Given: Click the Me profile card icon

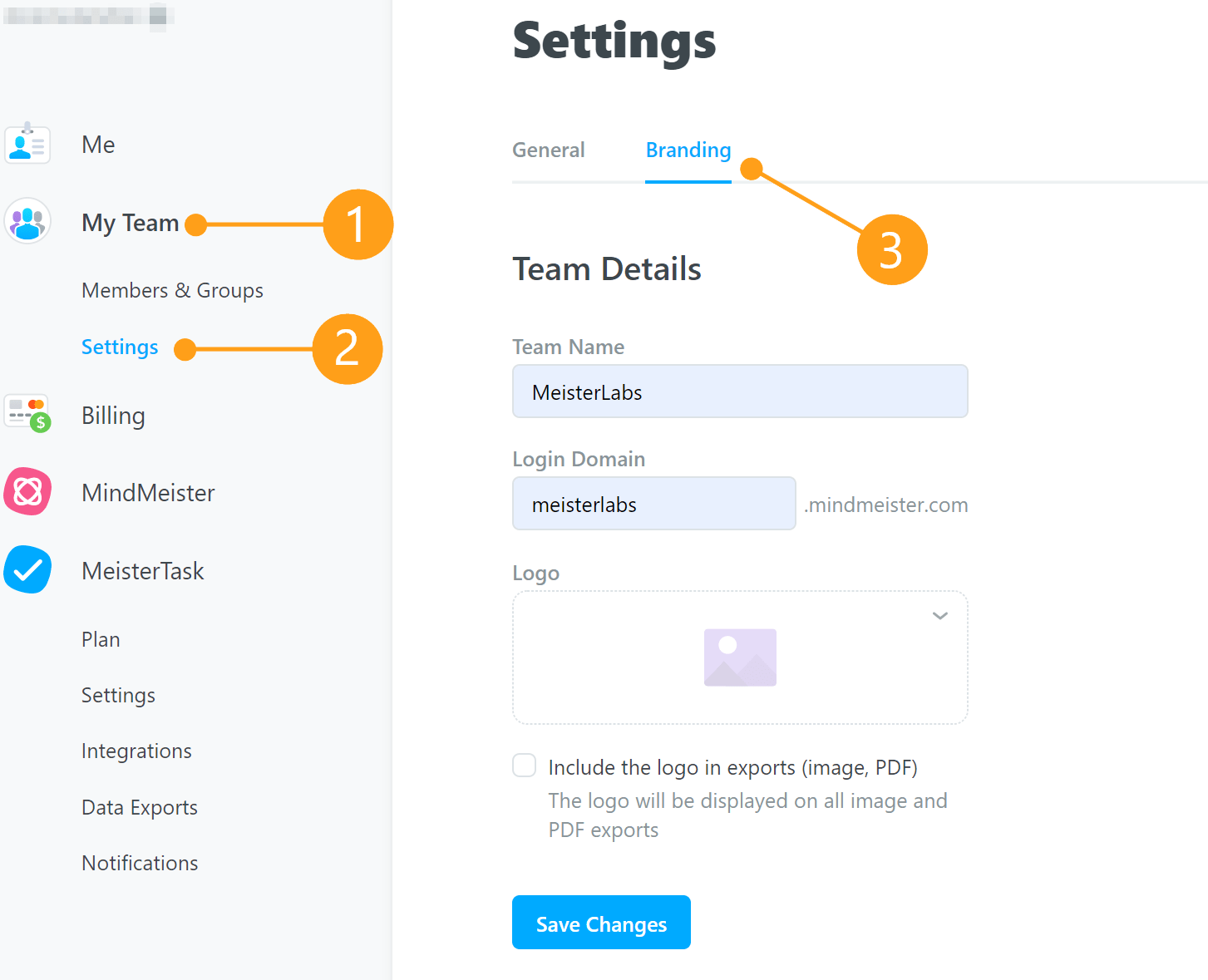Looking at the screenshot, I should pos(27,144).
